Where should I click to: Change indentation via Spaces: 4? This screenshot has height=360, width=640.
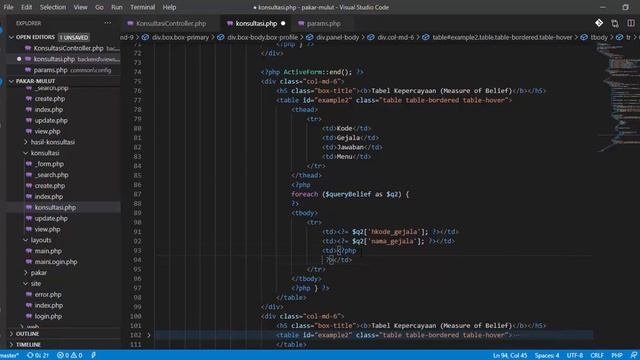click(547, 355)
